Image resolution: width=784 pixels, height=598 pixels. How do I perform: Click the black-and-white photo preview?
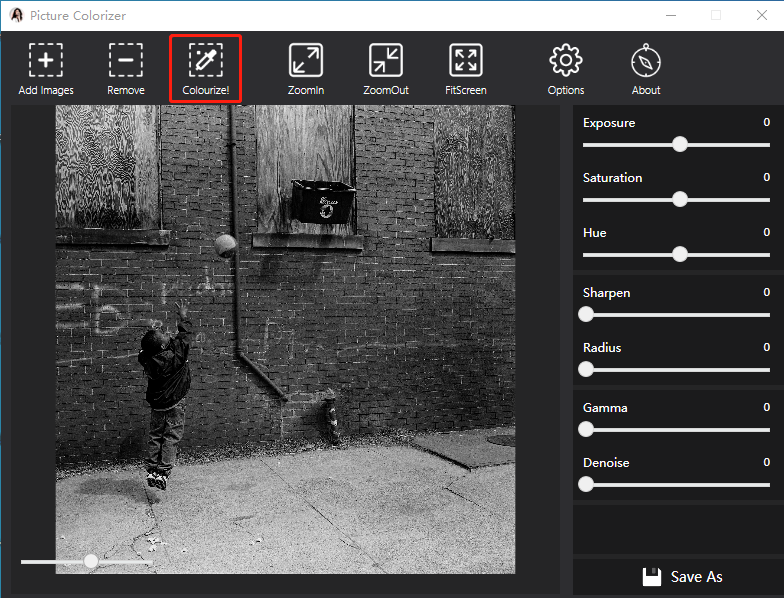coord(285,339)
